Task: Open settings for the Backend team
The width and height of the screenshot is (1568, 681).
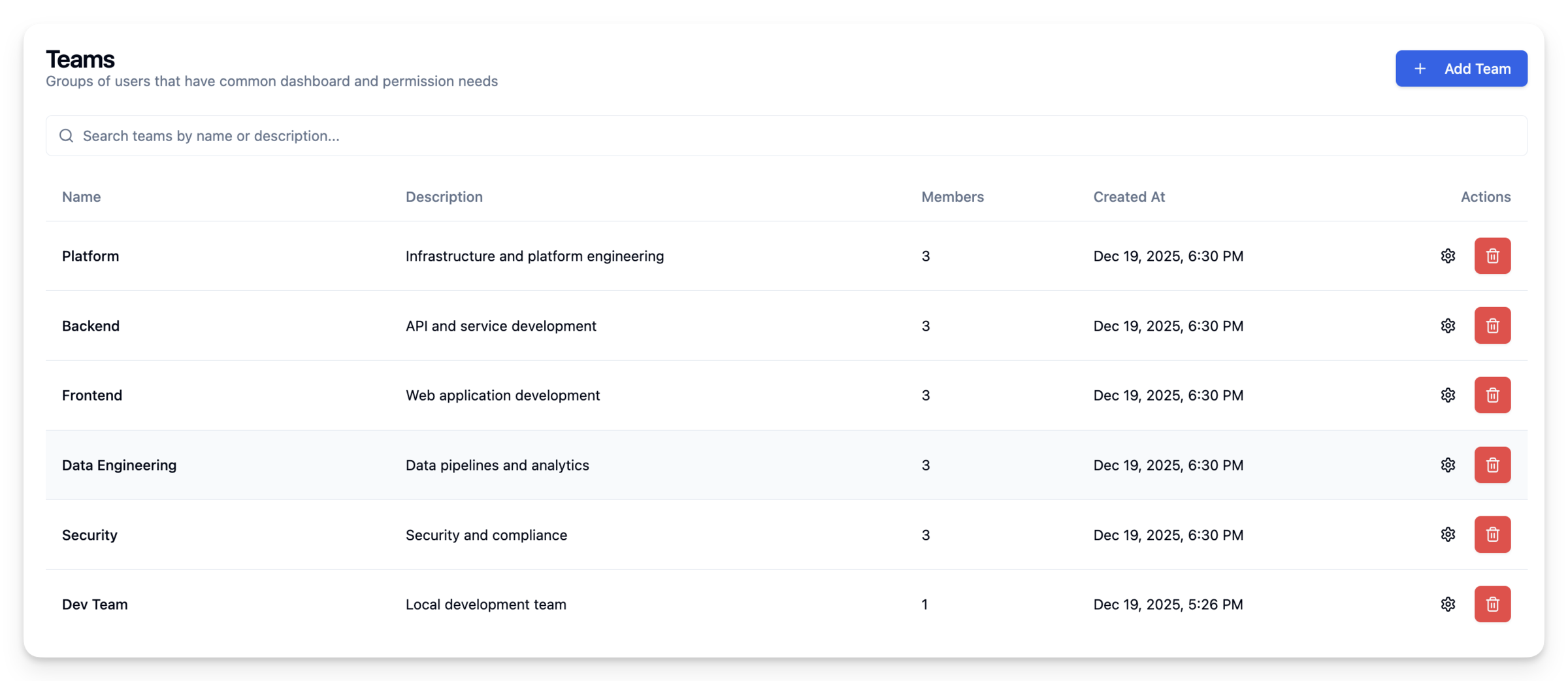Action: pos(1448,325)
